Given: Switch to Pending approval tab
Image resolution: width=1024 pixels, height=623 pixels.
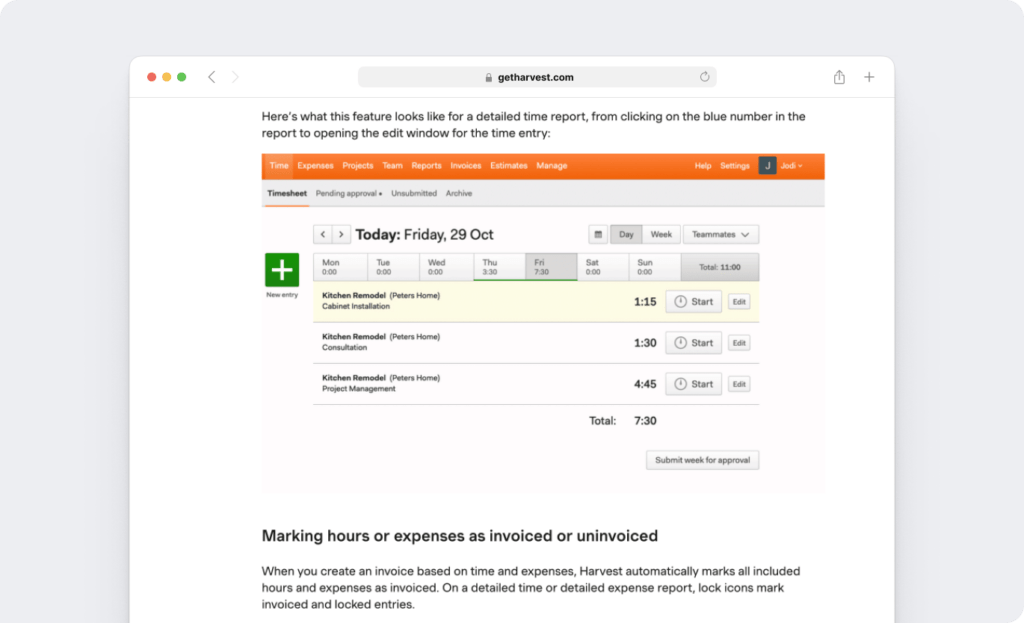Looking at the screenshot, I should [x=348, y=193].
